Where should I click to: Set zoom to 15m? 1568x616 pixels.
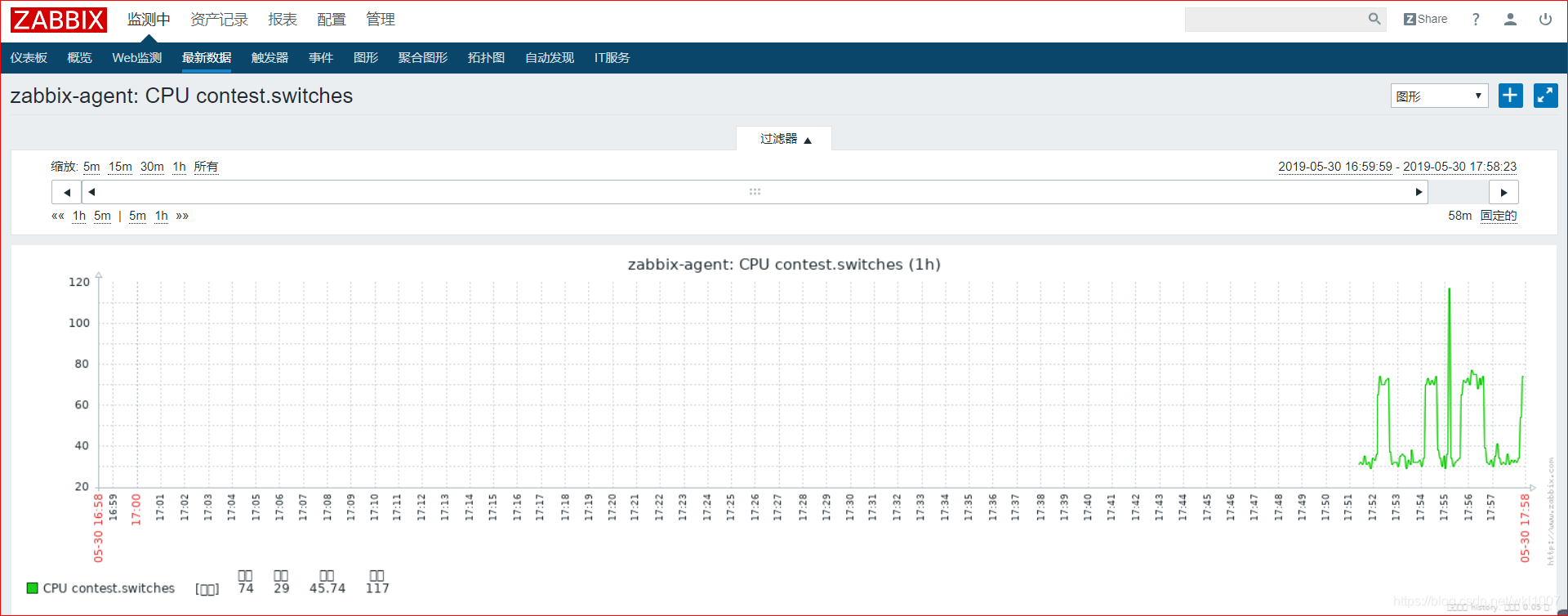[120, 167]
